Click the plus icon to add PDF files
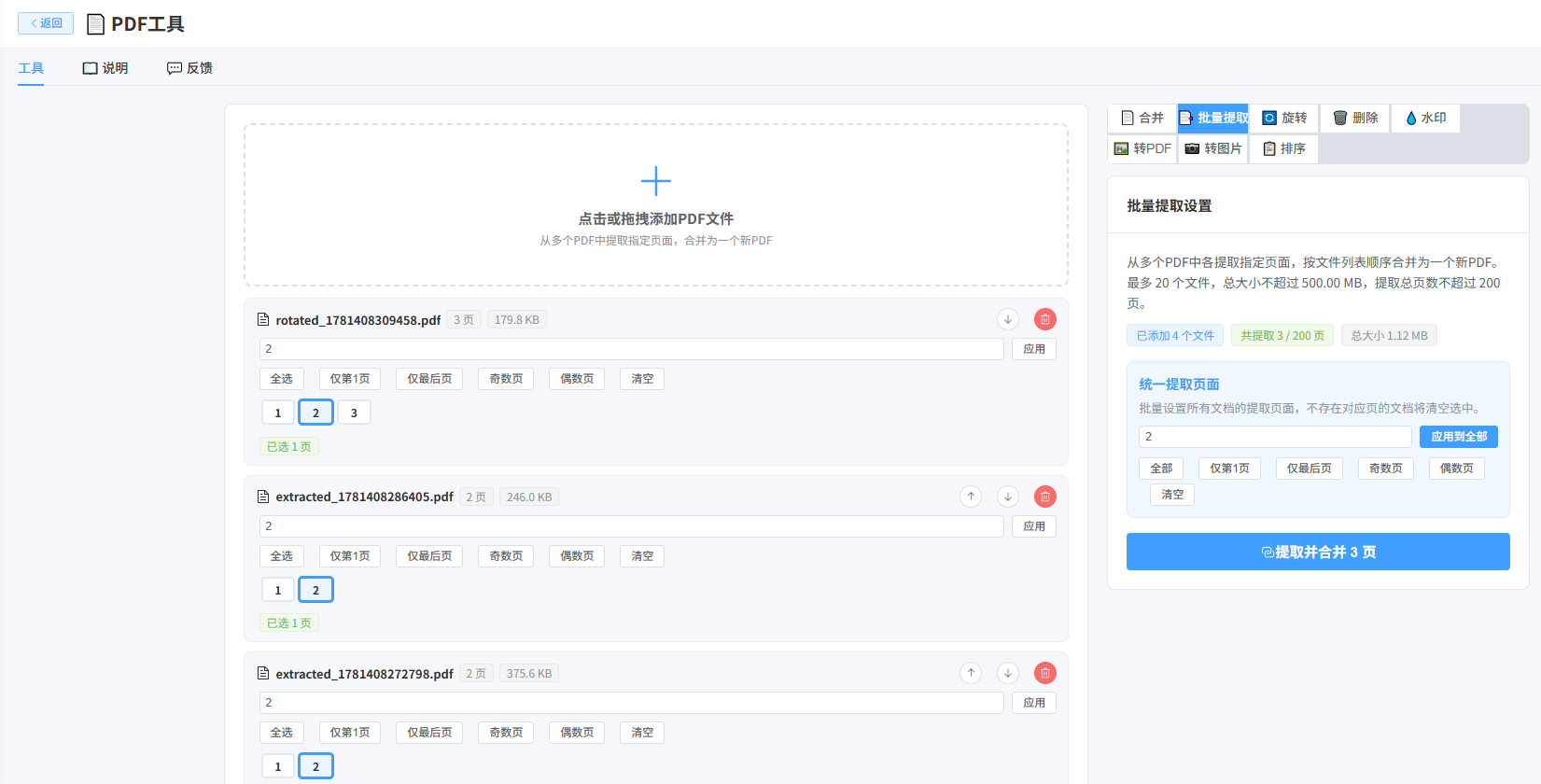1541x784 pixels. coord(656,181)
